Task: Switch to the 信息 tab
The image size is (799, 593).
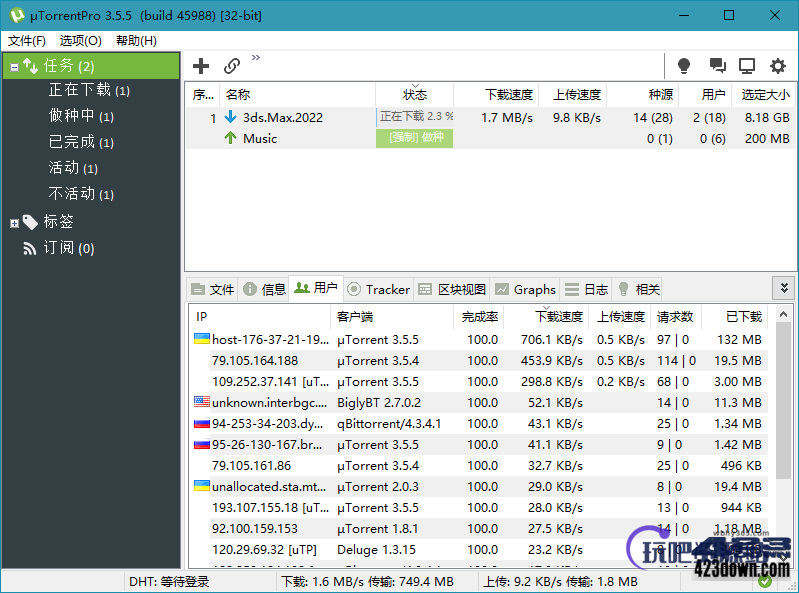Action: [x=264, y=289]
